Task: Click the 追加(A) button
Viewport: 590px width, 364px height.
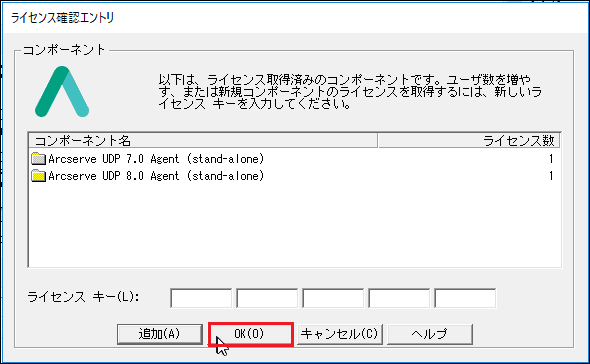Action: 160,334
